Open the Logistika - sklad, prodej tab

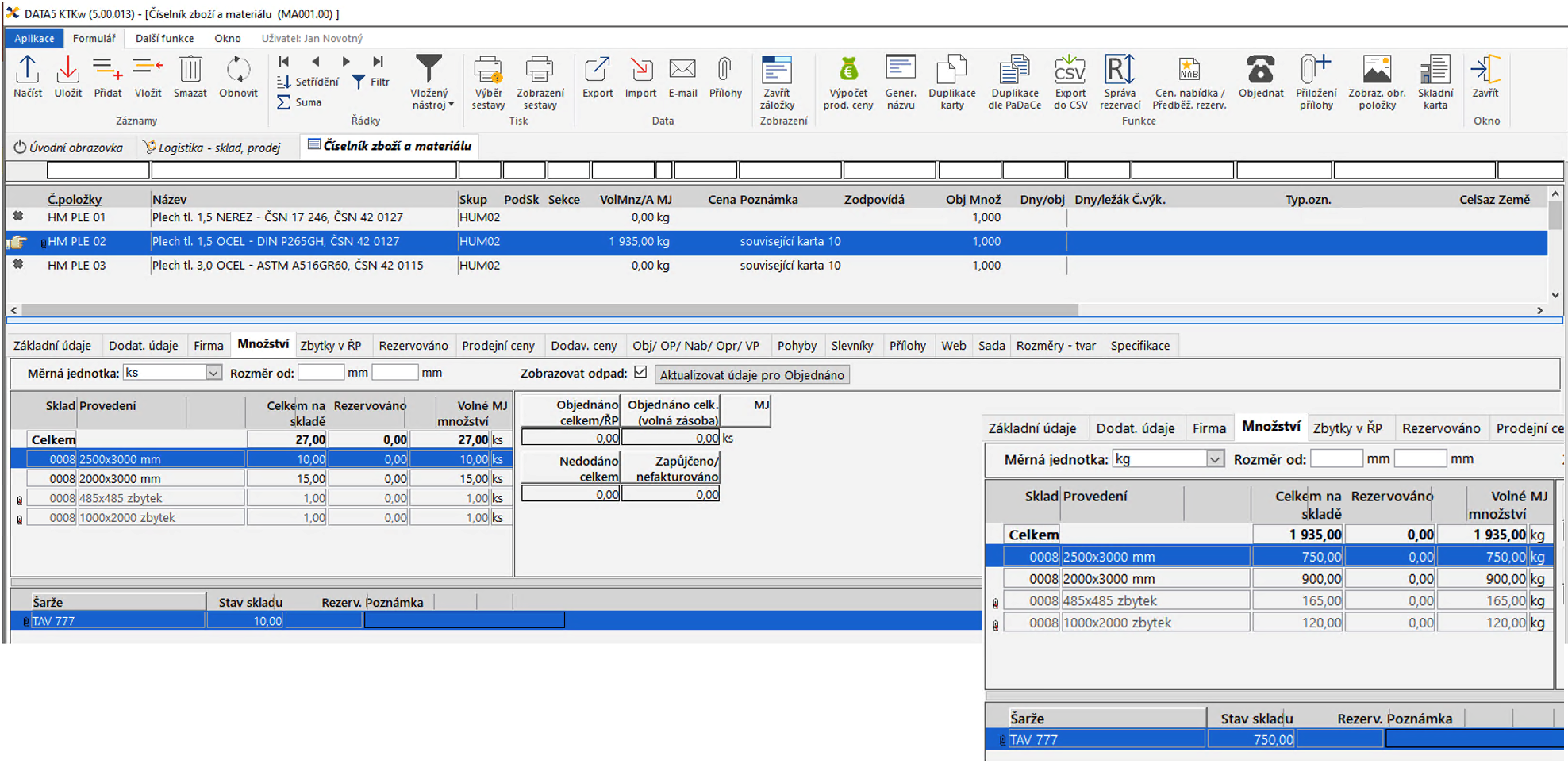point(217,148)
